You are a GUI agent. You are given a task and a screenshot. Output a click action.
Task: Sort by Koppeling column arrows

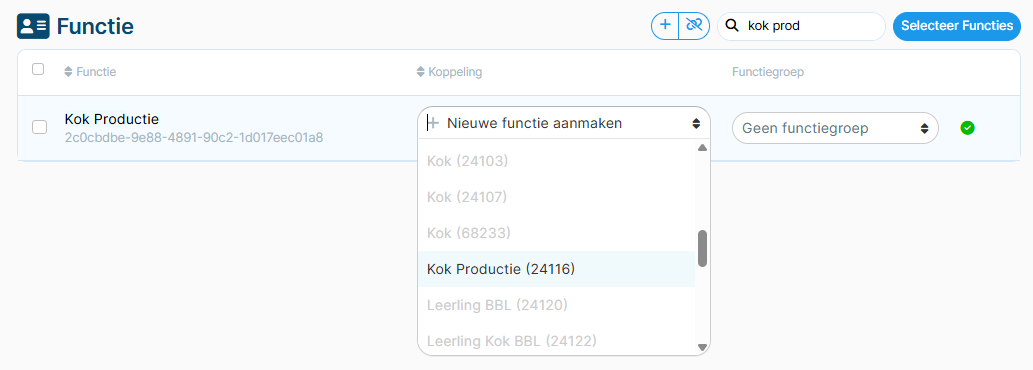pyautogui.click(x=421, y=72)
